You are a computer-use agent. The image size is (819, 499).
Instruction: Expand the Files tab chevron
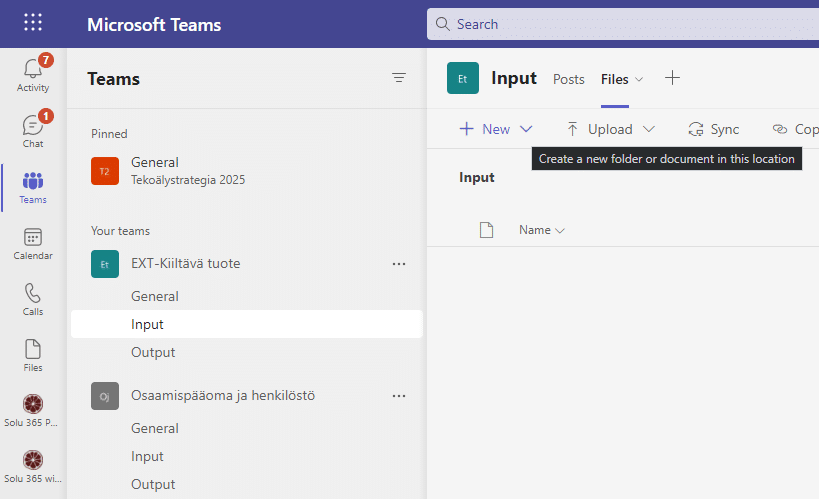[639, 79]
